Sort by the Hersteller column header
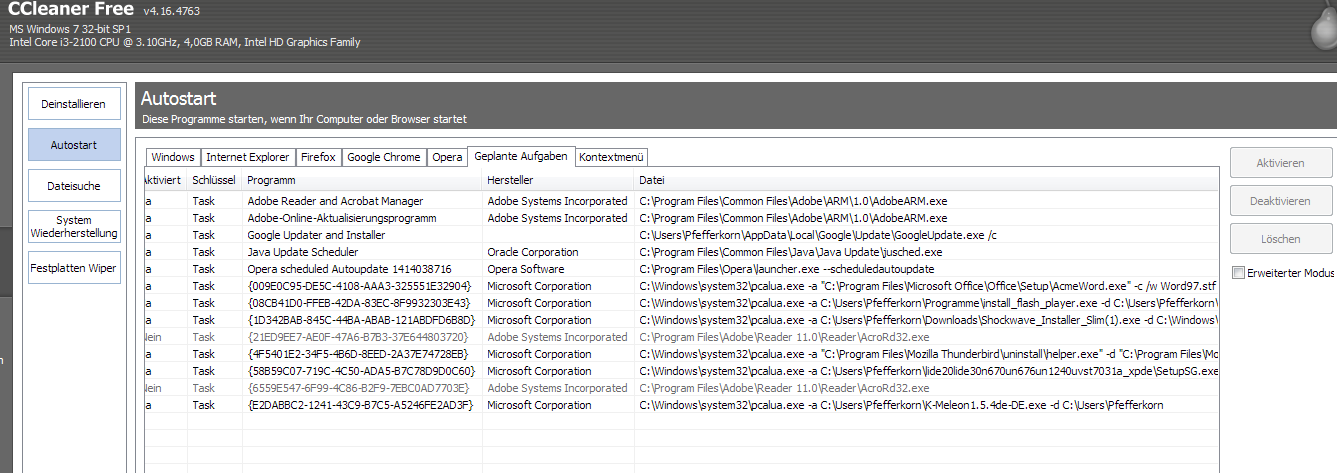The image size is (1337, 473). (x=558, y=180)
